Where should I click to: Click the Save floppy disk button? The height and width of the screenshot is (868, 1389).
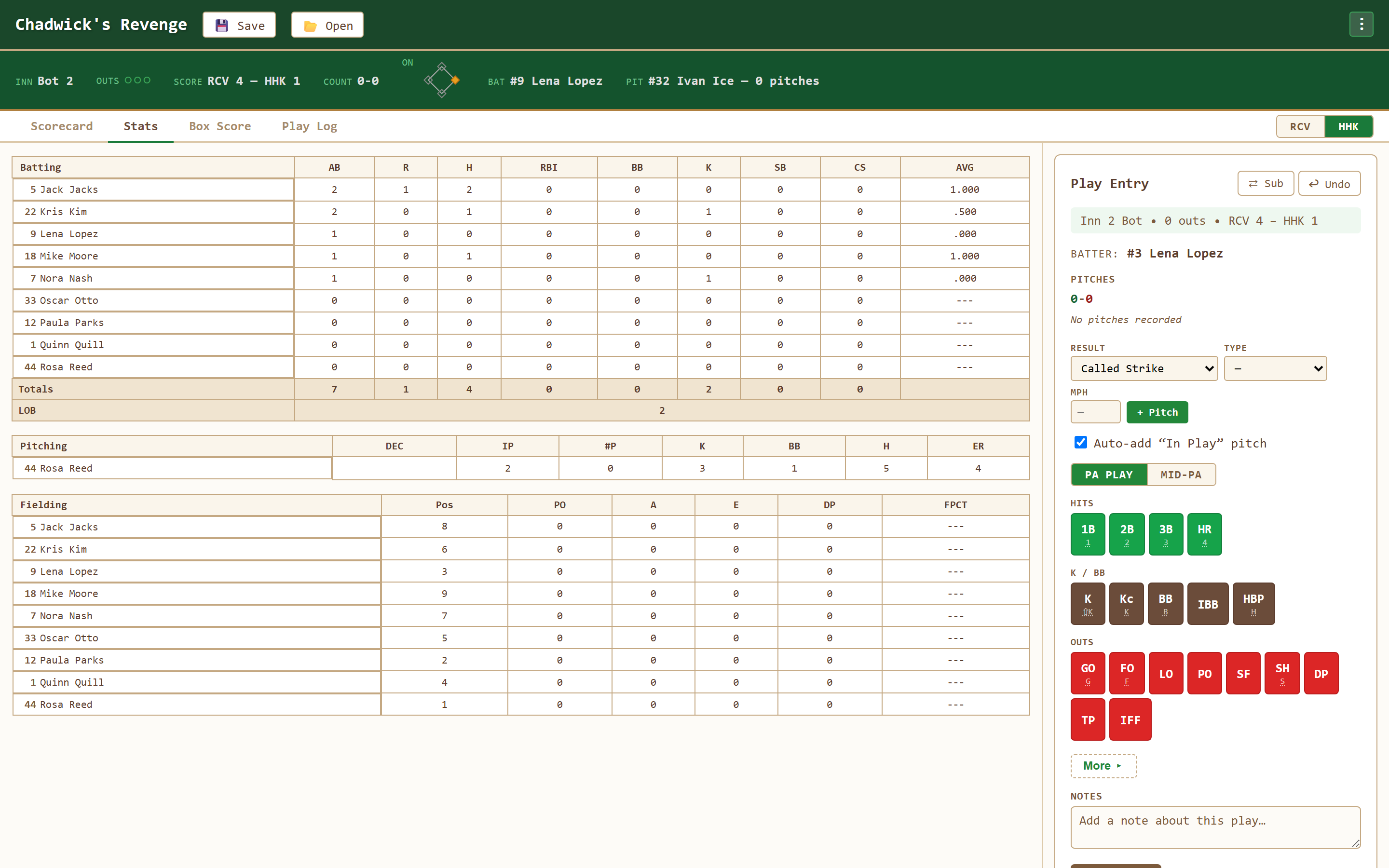tap(239, 25)
